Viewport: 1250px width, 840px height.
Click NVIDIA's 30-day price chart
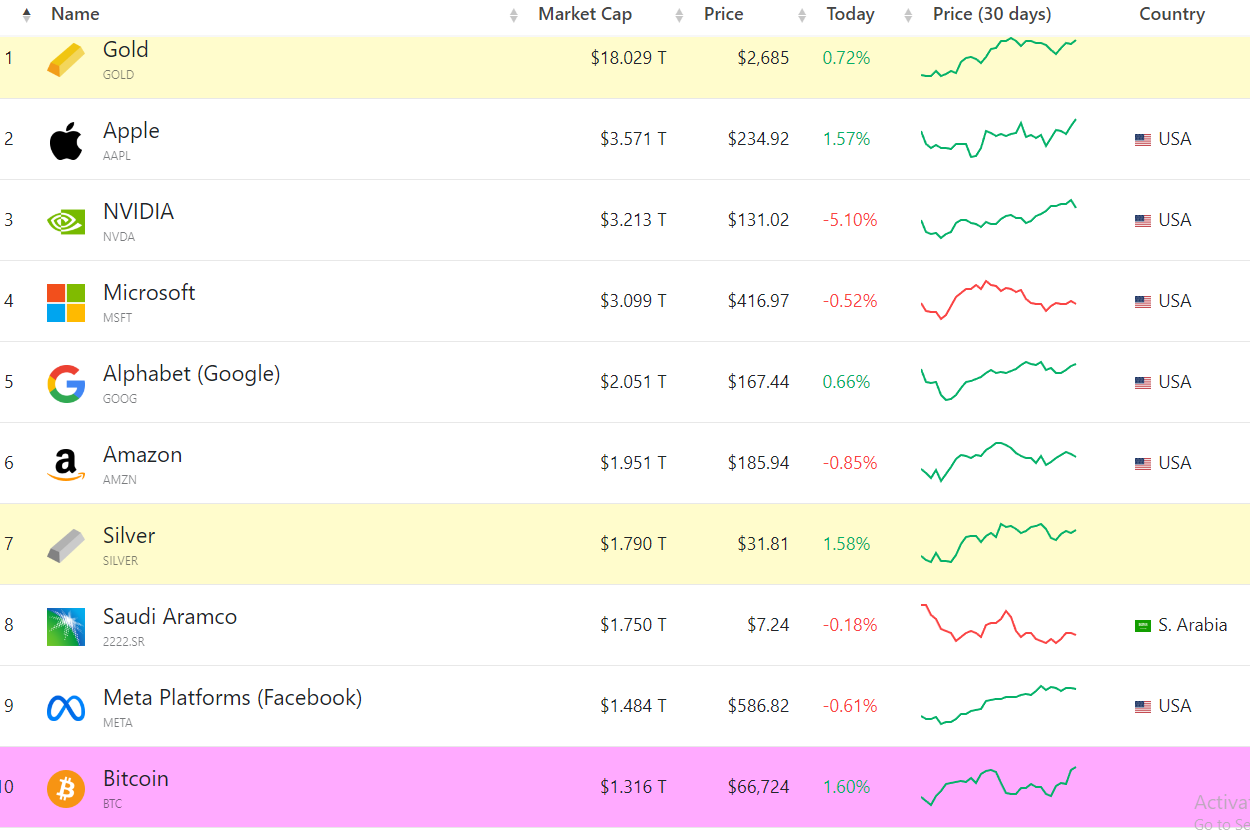click(998, 219)
